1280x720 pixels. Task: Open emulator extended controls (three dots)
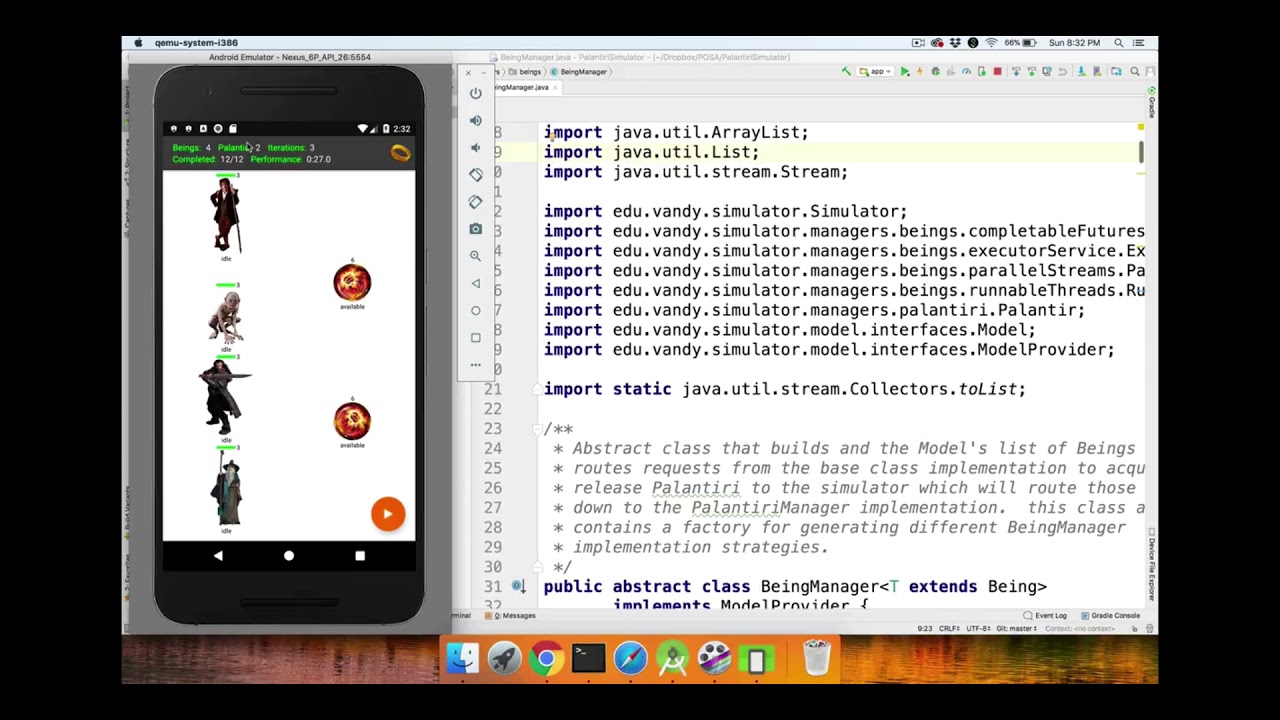(x=476, y=364)
